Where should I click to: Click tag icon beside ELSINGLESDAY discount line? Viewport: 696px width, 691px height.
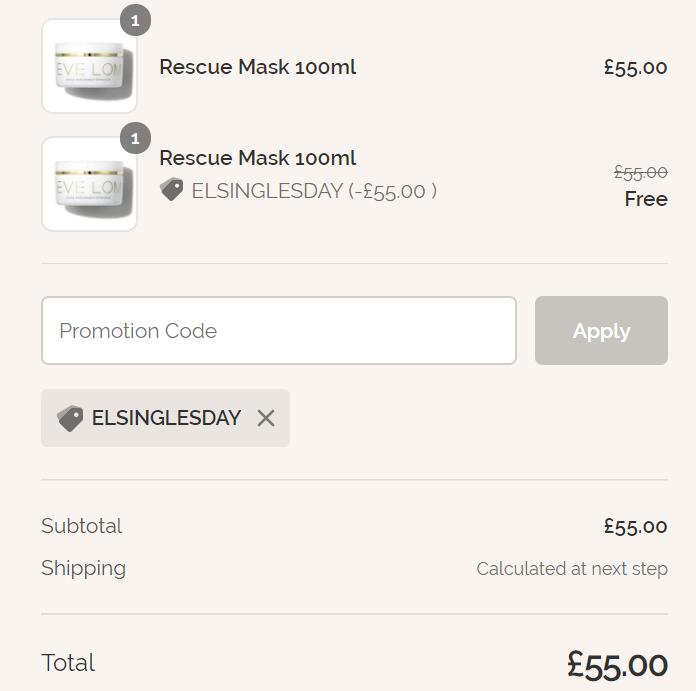point(171,190)
